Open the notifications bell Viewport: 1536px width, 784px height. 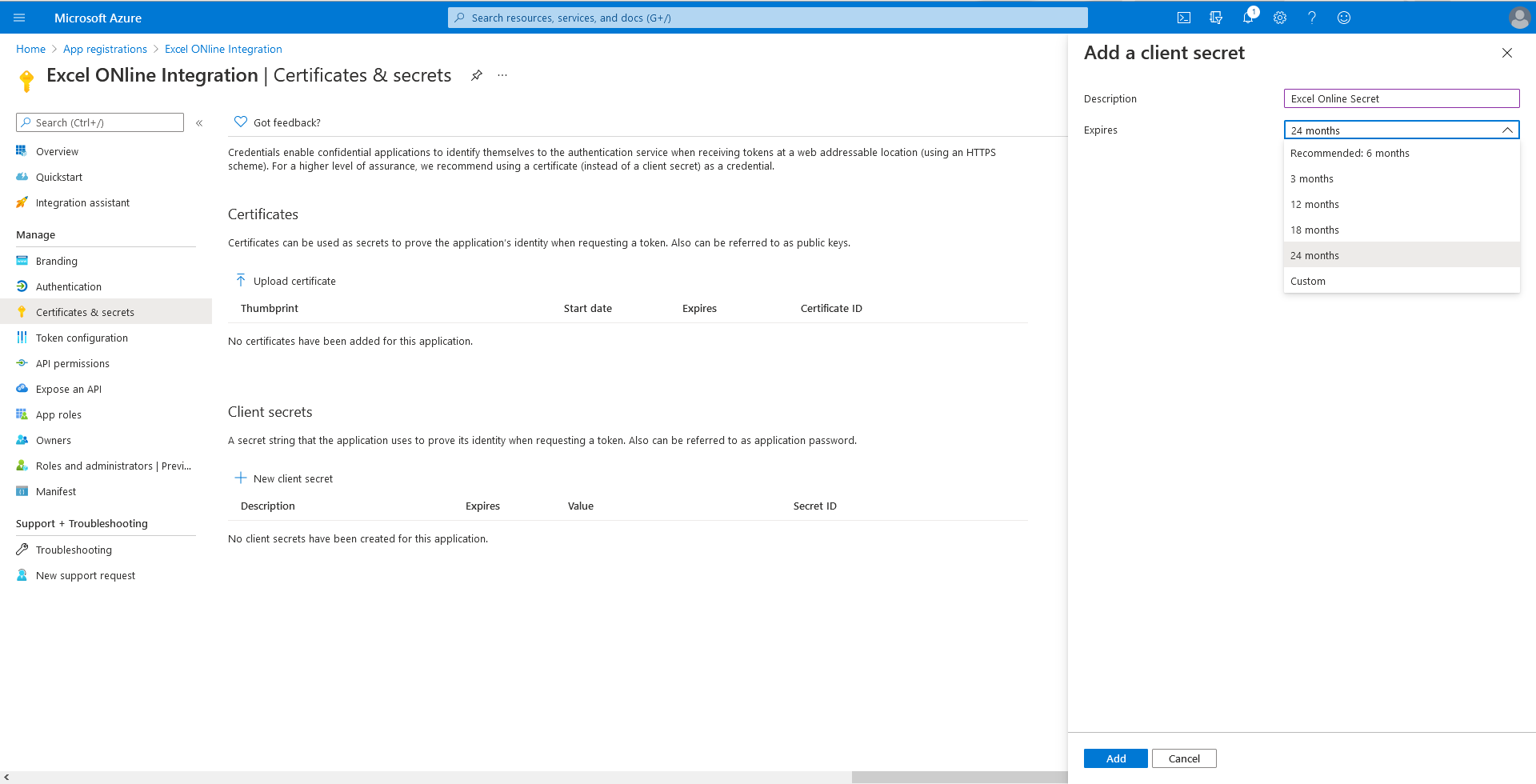coord(1248,18)
